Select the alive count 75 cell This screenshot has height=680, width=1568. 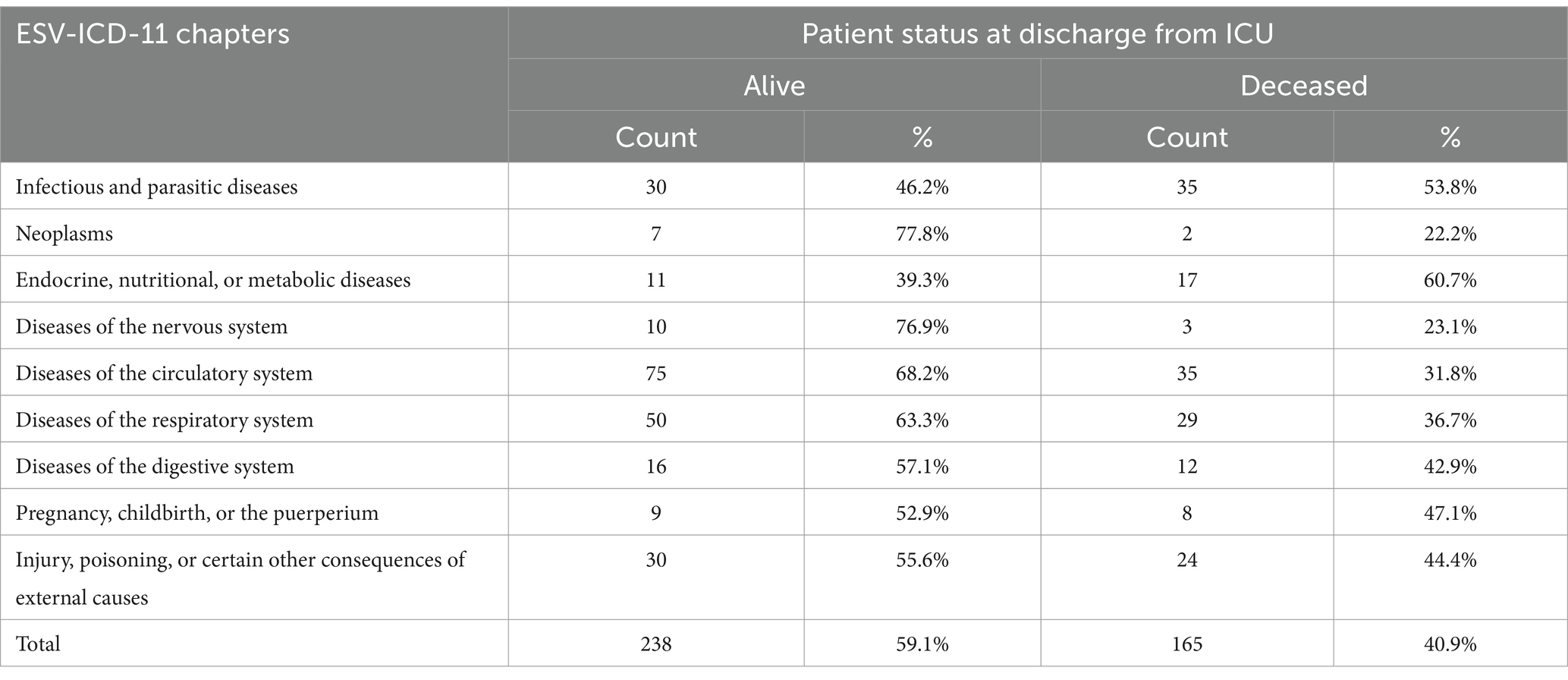click(x=656, y=373)
